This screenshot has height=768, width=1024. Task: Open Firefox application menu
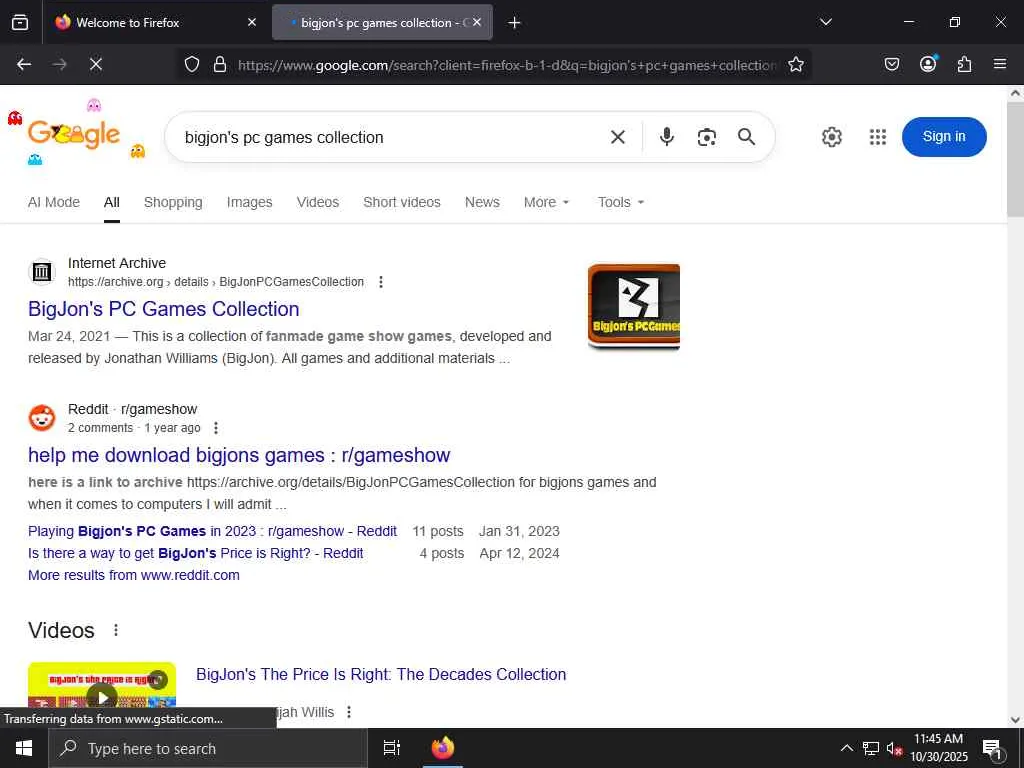tap(1000, 64)
